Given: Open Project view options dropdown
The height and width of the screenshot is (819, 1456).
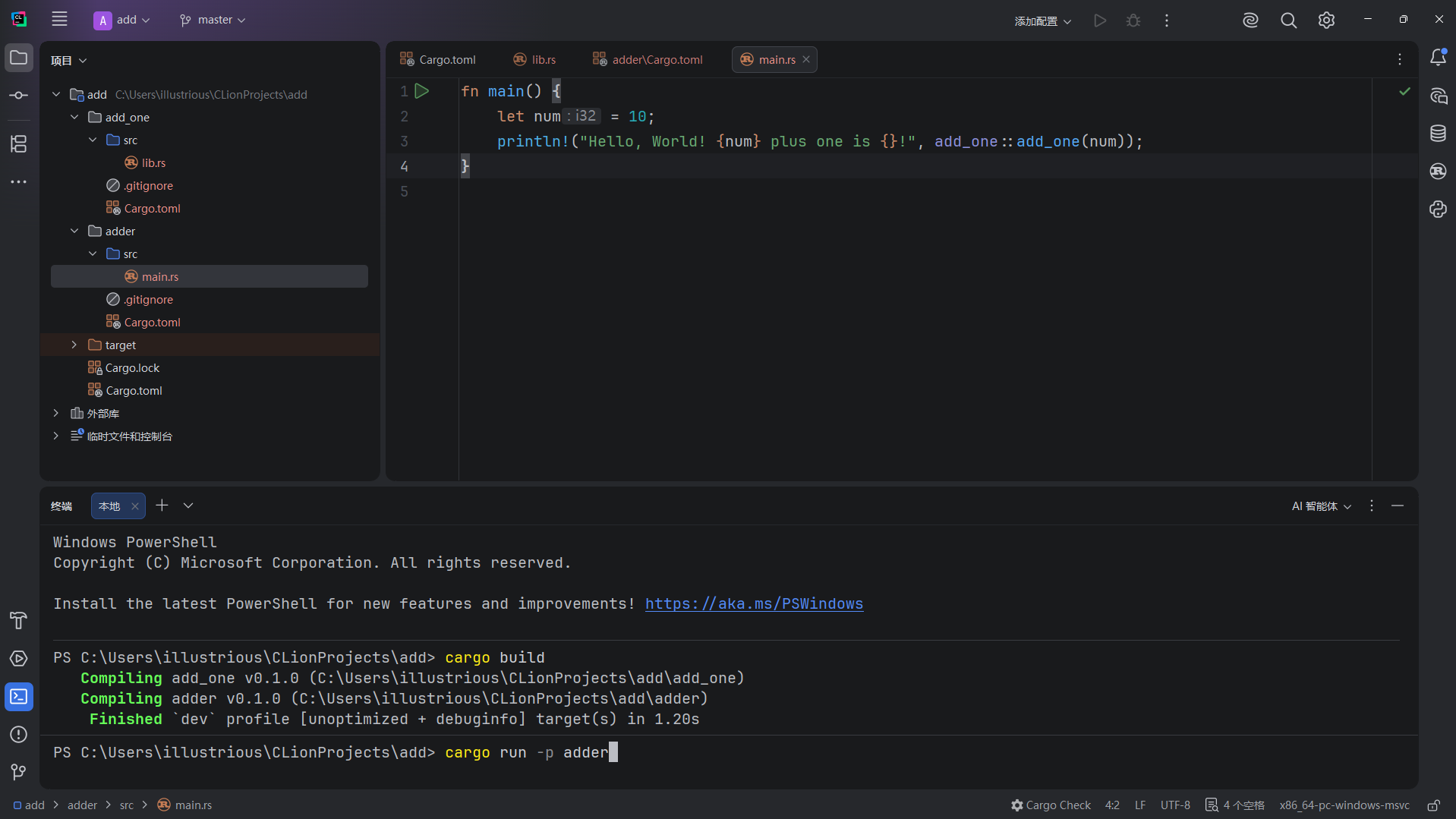Looking at the screenshot, I should [68, 60].
